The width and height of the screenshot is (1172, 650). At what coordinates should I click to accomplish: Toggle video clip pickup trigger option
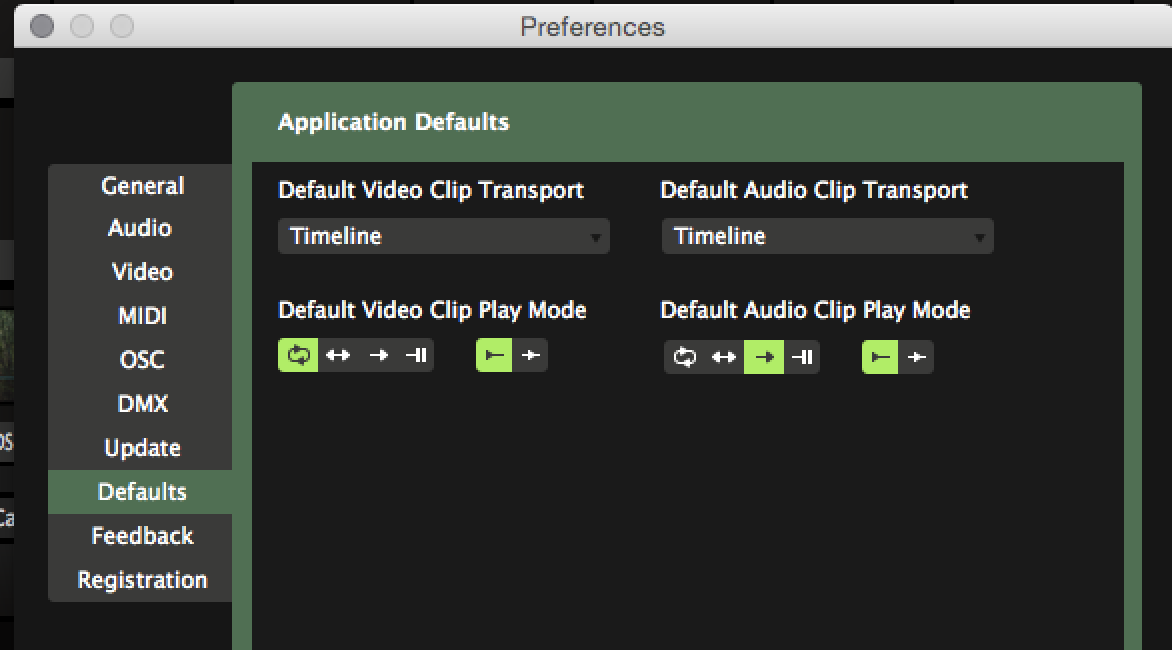click(x=530, y=355)
